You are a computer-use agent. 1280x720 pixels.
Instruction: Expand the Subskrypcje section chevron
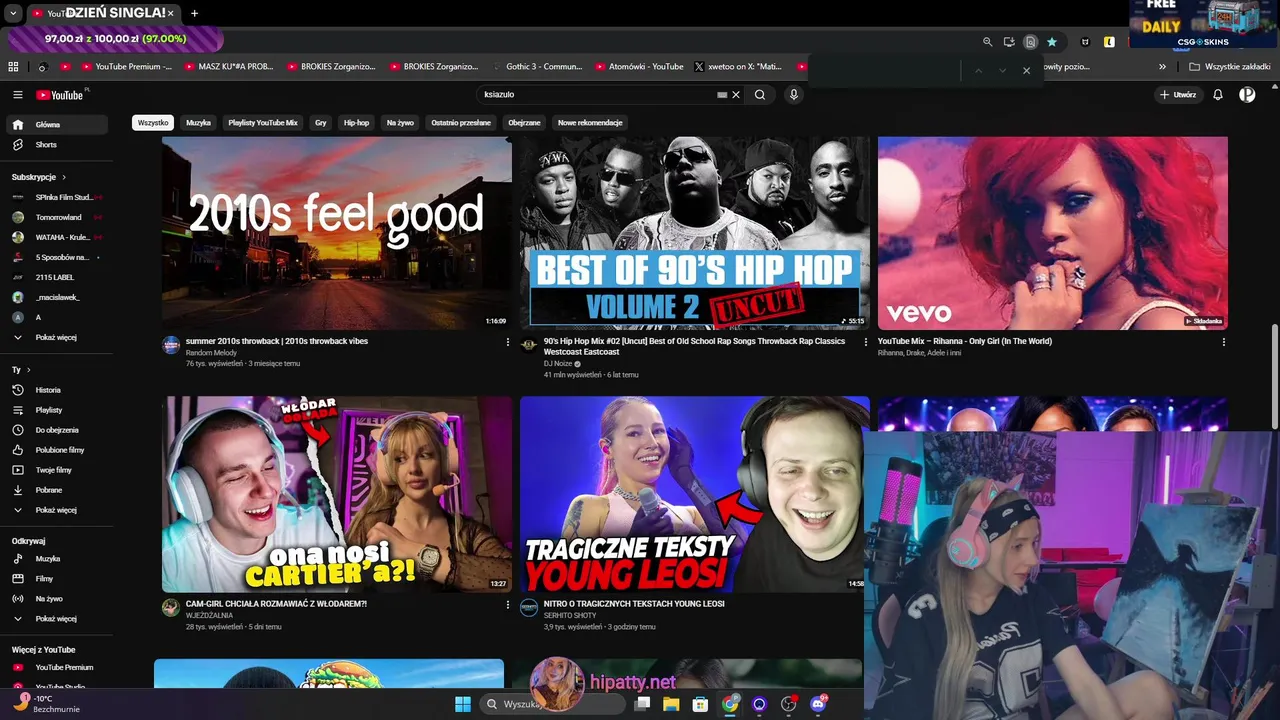64,177
